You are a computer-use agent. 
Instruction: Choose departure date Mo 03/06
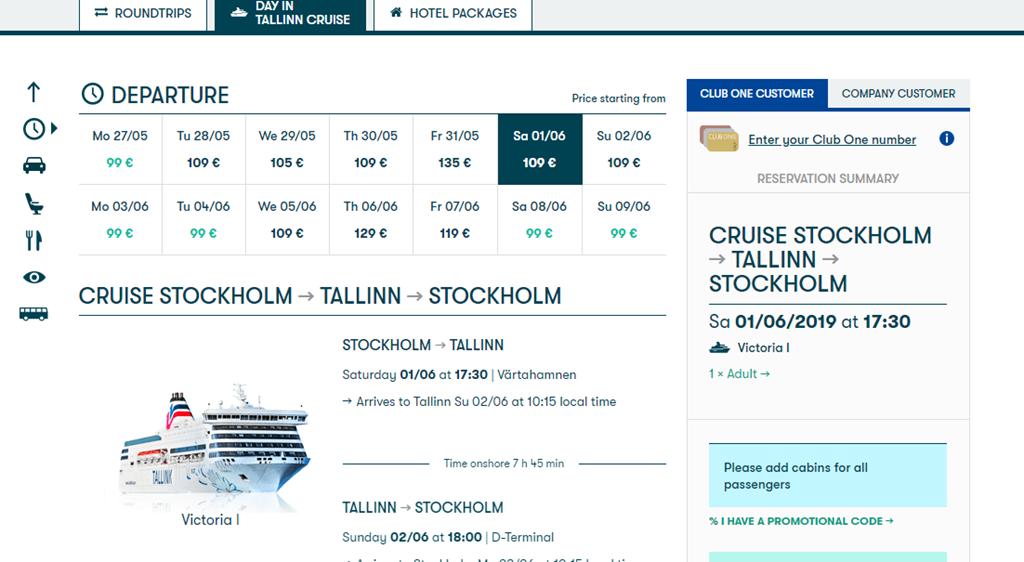(120, 219)
